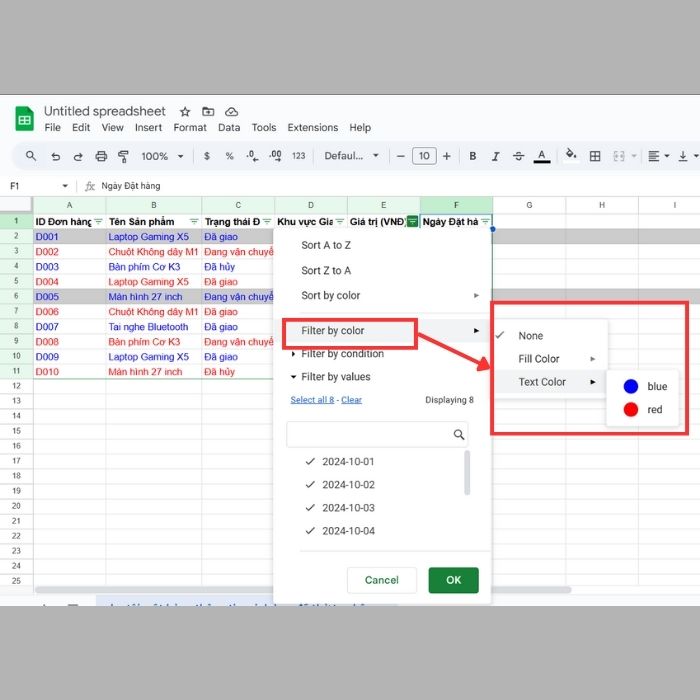Viewport: 700px width, 700px height.
Task: Increase decimal places
Action: [x=275, y=156]
